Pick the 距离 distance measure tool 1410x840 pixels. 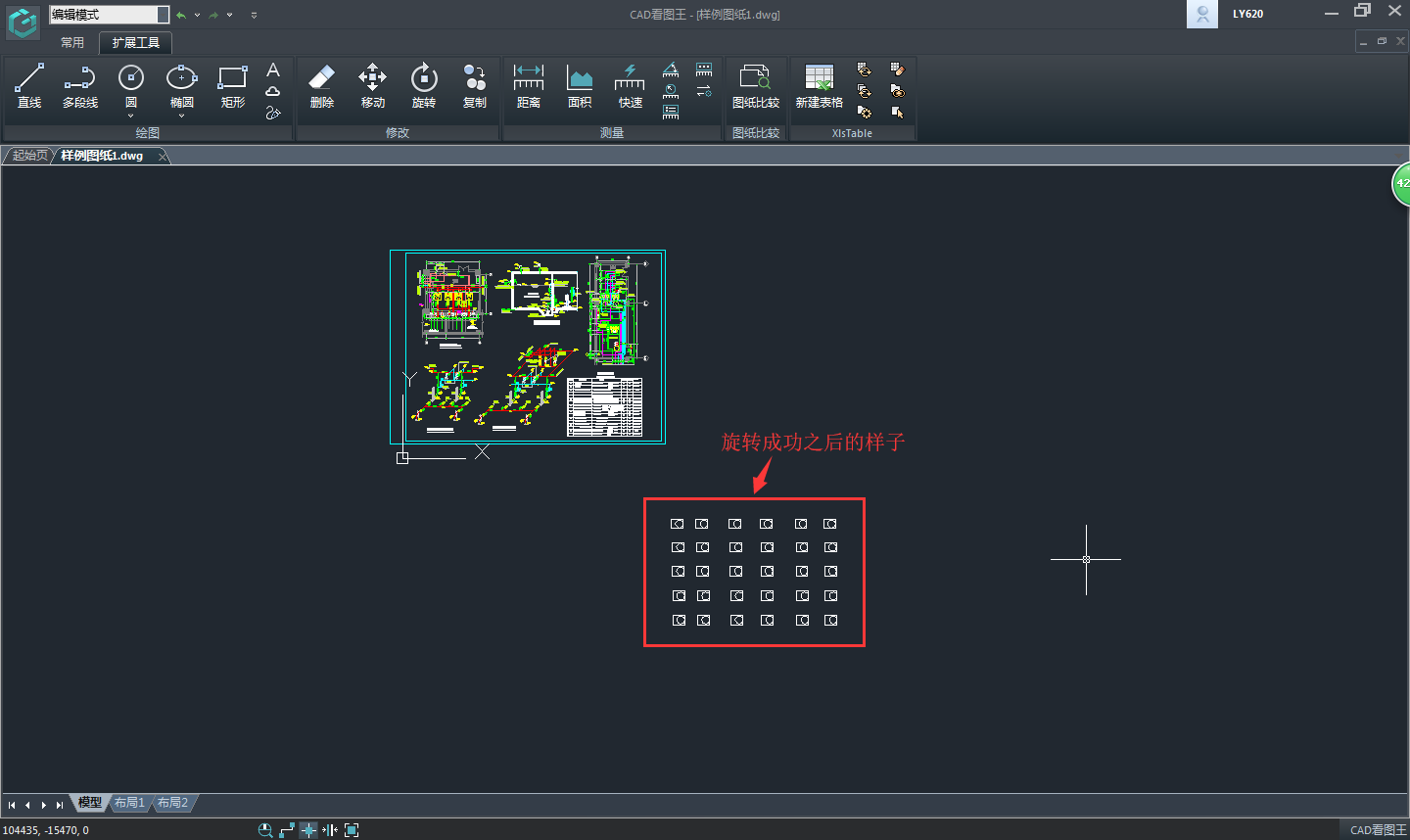click(528, 85)
